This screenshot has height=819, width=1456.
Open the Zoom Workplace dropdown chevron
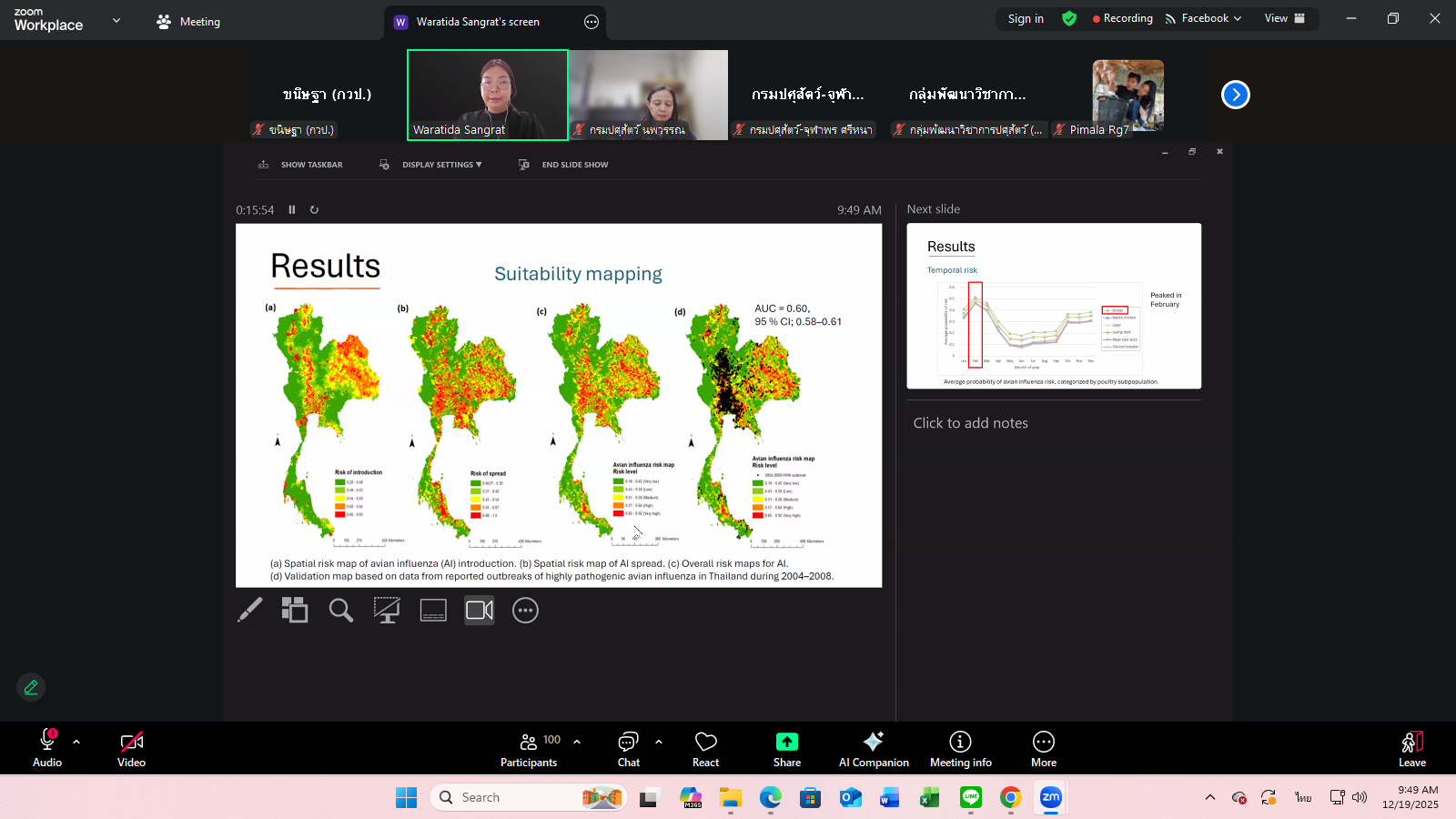116,20
